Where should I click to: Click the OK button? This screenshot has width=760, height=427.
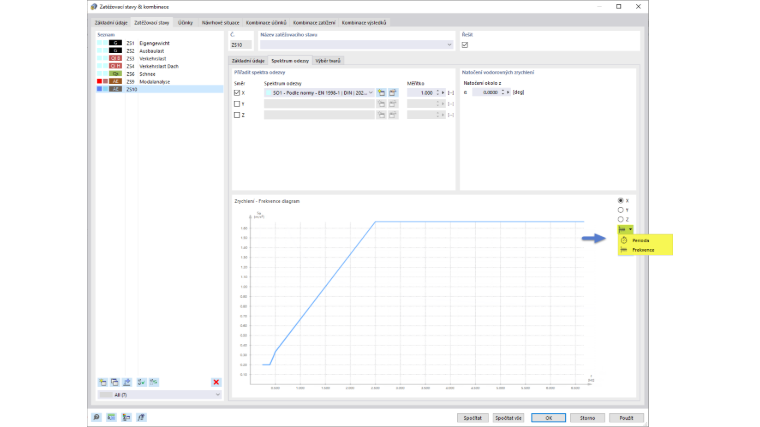coord(548,418)
